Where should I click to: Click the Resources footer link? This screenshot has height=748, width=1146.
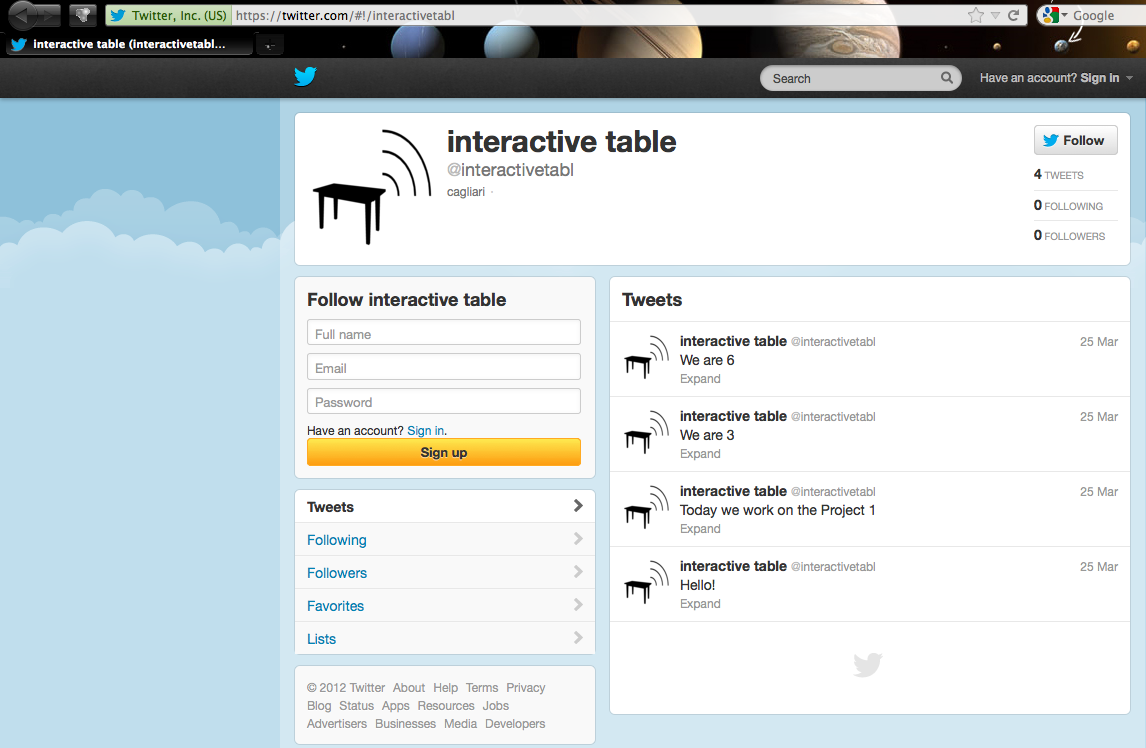(x=446, y=706)
